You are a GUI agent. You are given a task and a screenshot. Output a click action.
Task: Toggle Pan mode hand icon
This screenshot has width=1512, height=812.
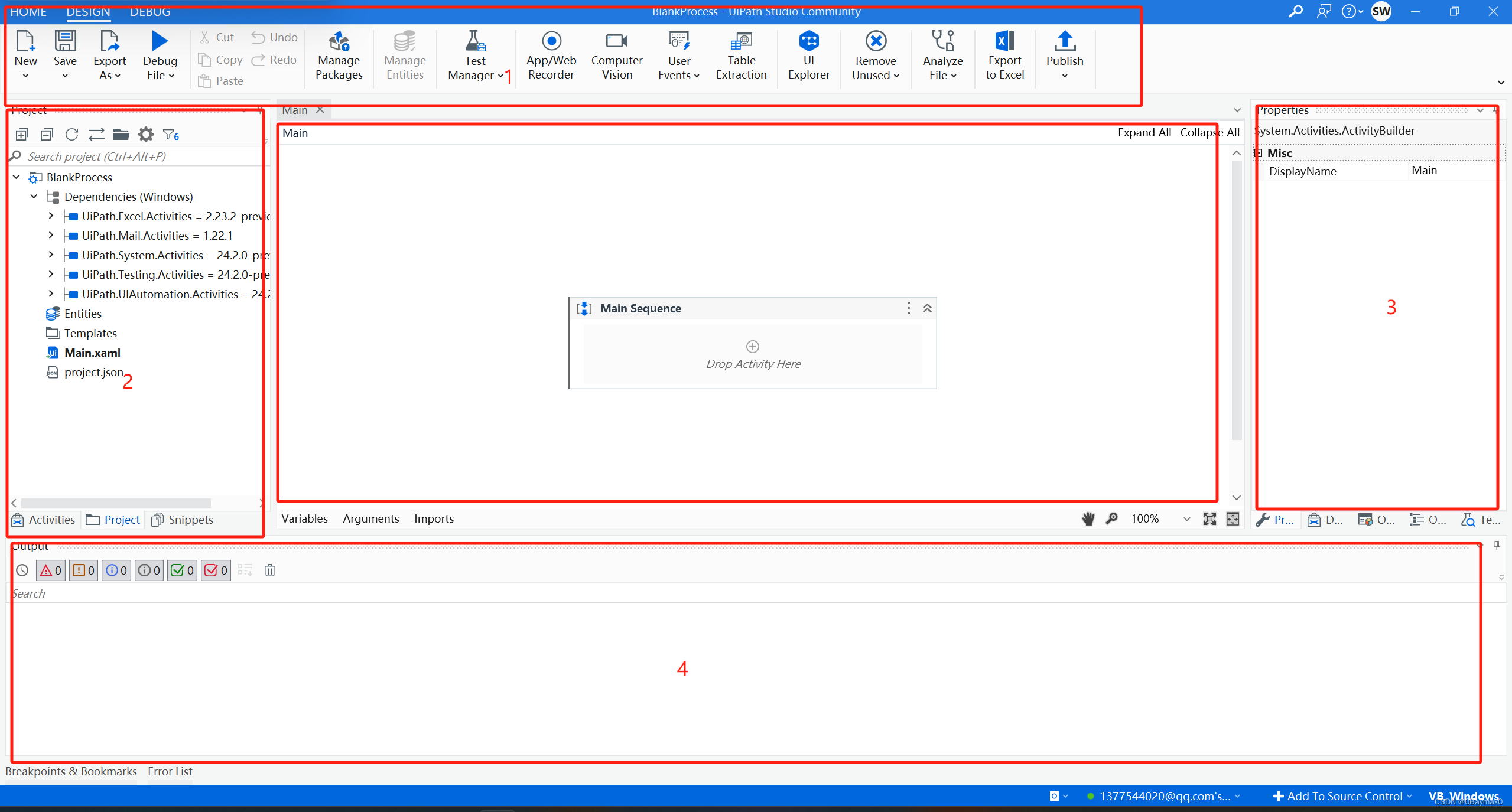pyautogui.click(x=1088, y=518)
